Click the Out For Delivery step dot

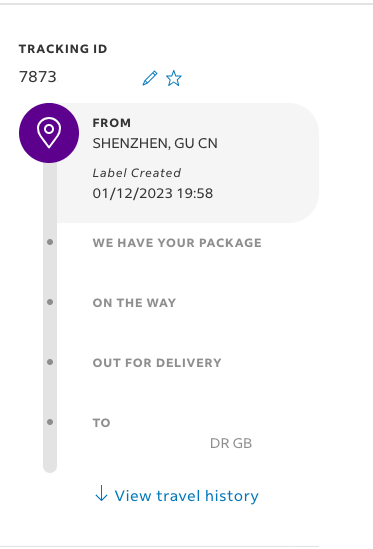(50, 362)
